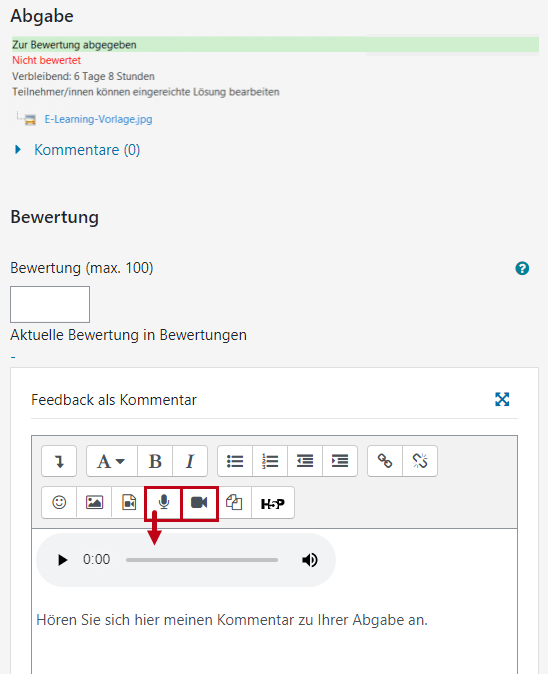Record audio with the microphone icon

tap(164, 502)
